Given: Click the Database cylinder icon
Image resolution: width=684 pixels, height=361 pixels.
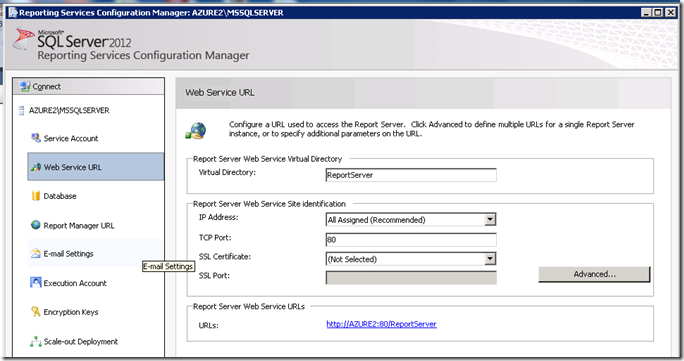Looking at the screenshot, I should coord(36,196).
